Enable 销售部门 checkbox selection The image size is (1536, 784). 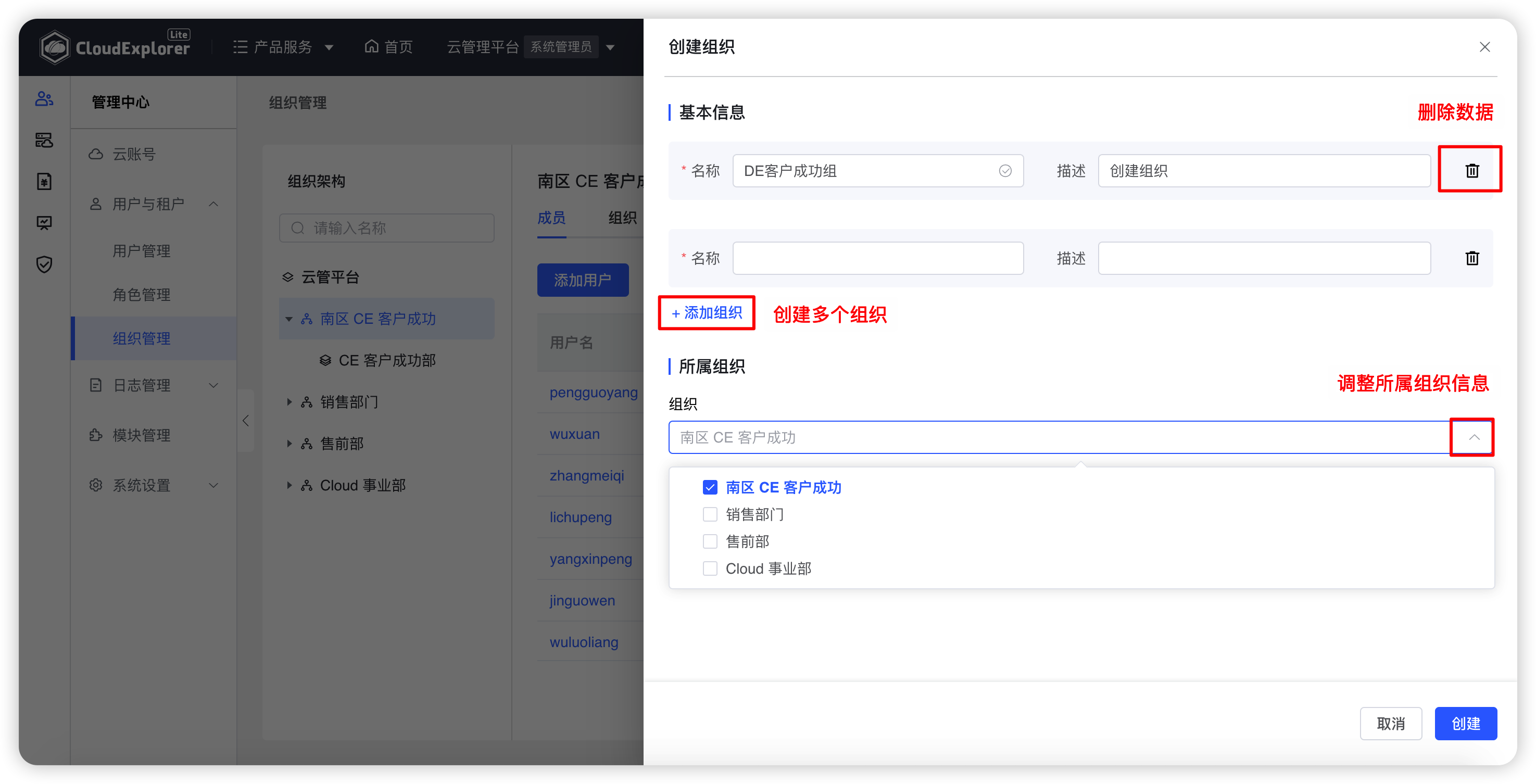point(709,514)
